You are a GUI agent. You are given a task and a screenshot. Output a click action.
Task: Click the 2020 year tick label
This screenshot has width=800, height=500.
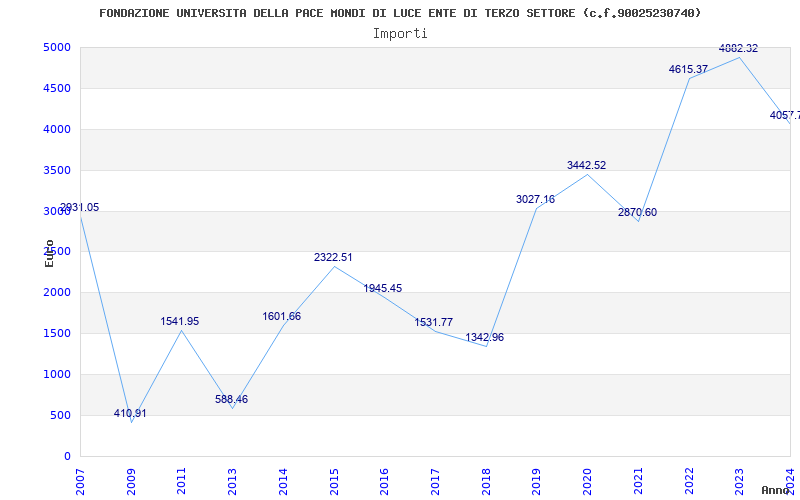(587, 482)
